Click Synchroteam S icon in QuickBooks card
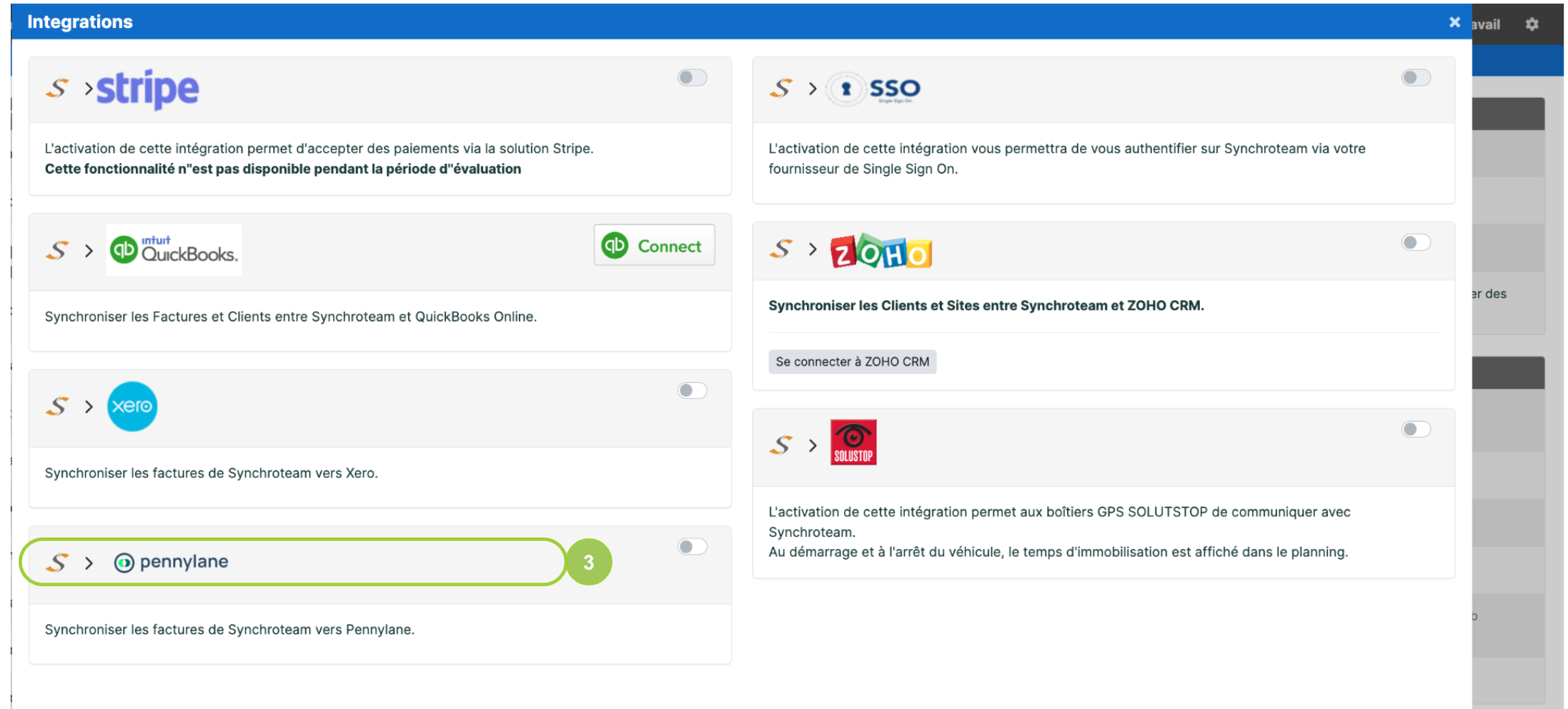This screenshot has width=1568, height=709. click(x=58, y=251)
